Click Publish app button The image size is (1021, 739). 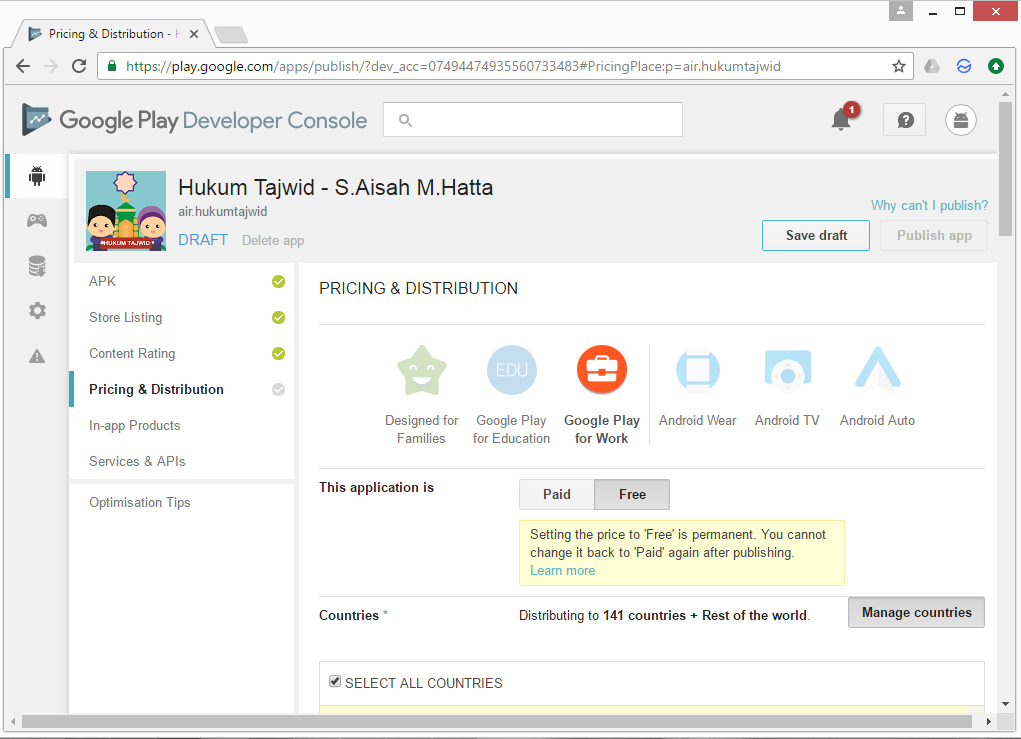click(x=934, y=235)
